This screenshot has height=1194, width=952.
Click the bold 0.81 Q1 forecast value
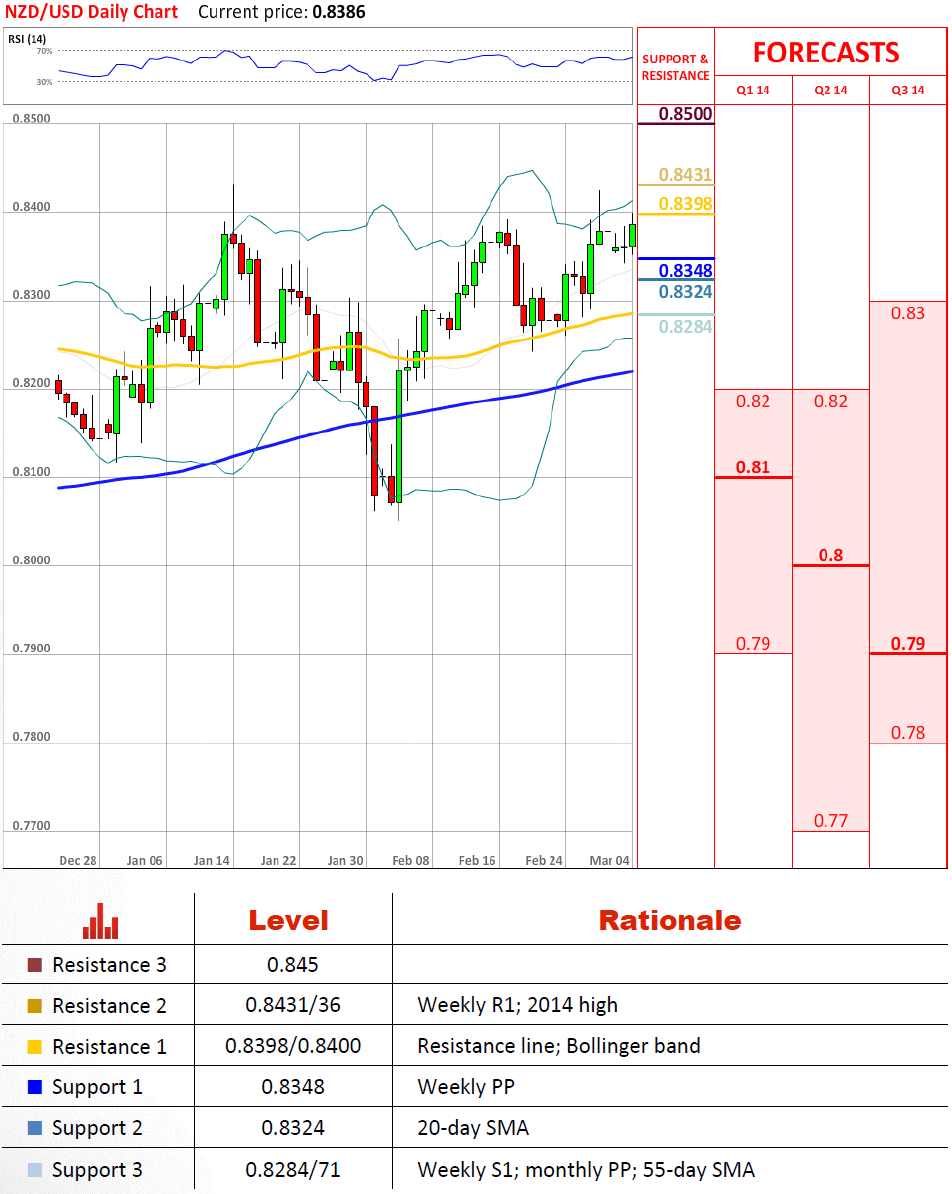753,467
